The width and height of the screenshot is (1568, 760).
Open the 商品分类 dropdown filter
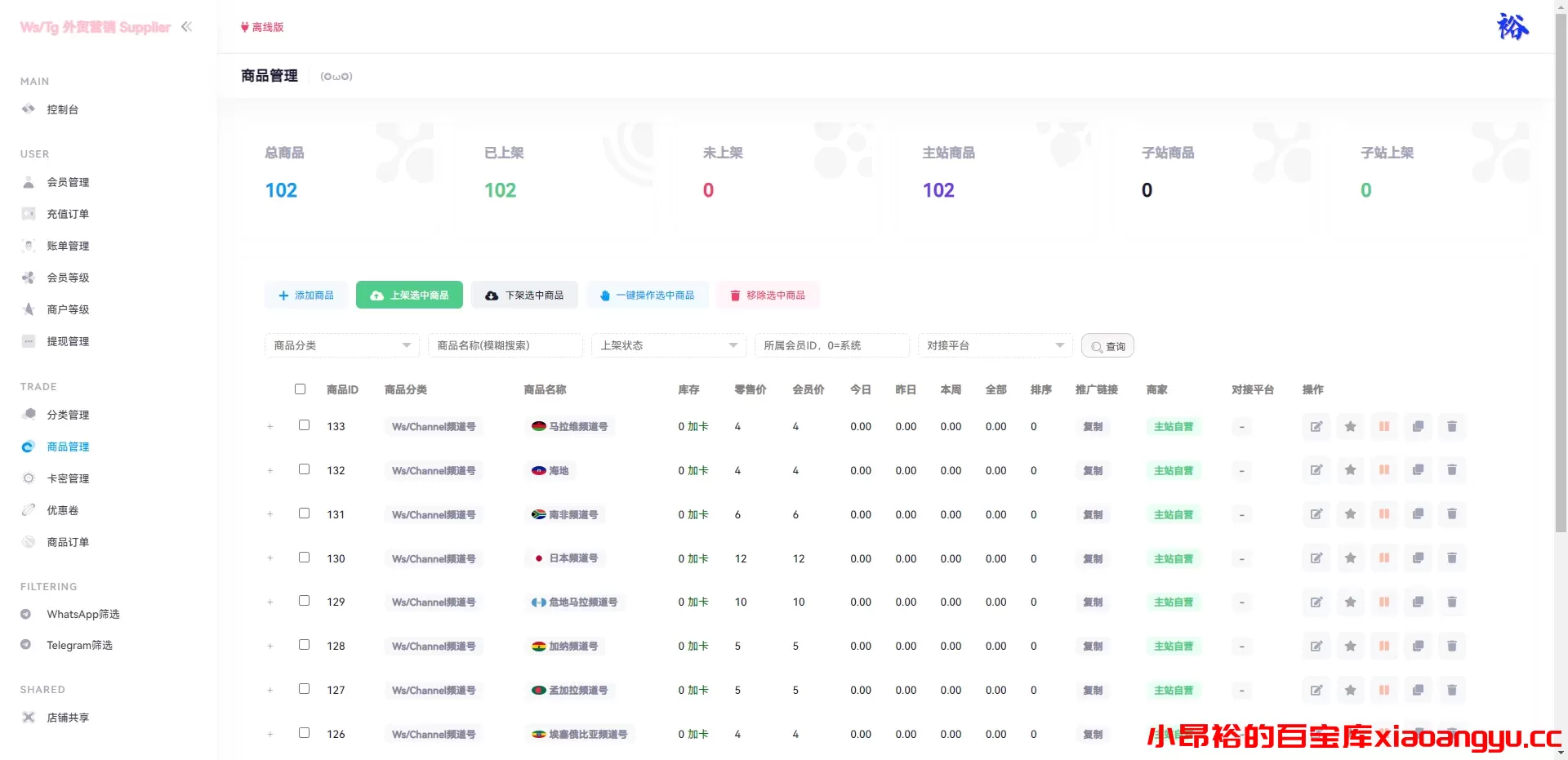341,345
